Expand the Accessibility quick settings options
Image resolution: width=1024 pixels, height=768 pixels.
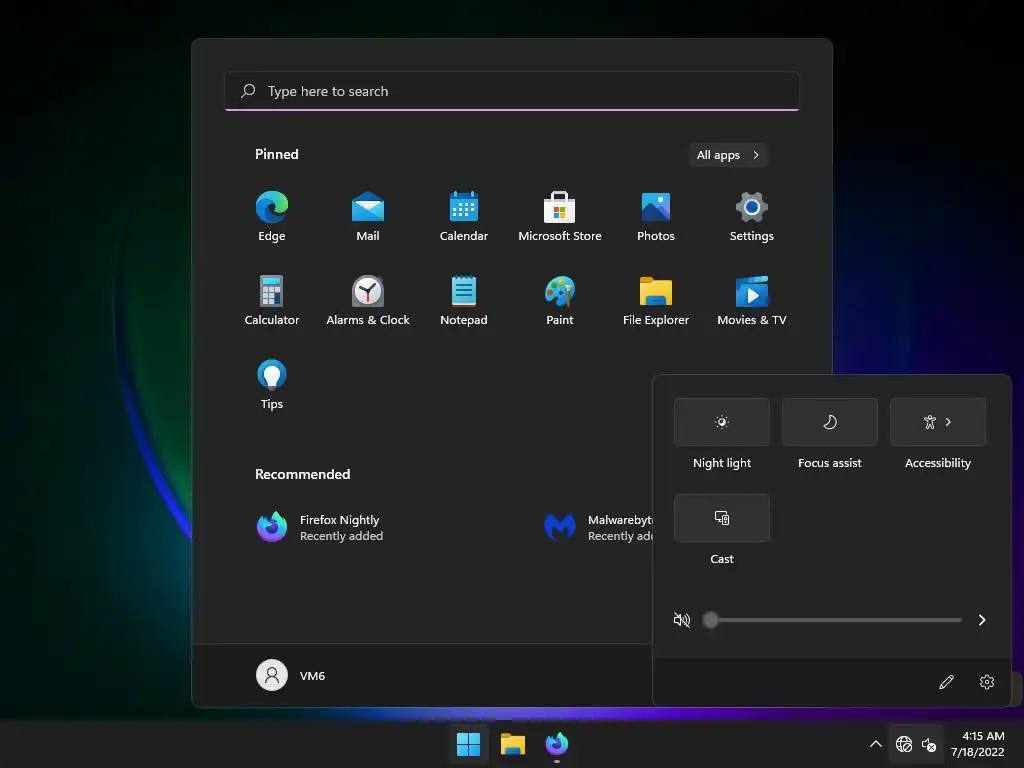pyautogui.click(x=938, y=422)
